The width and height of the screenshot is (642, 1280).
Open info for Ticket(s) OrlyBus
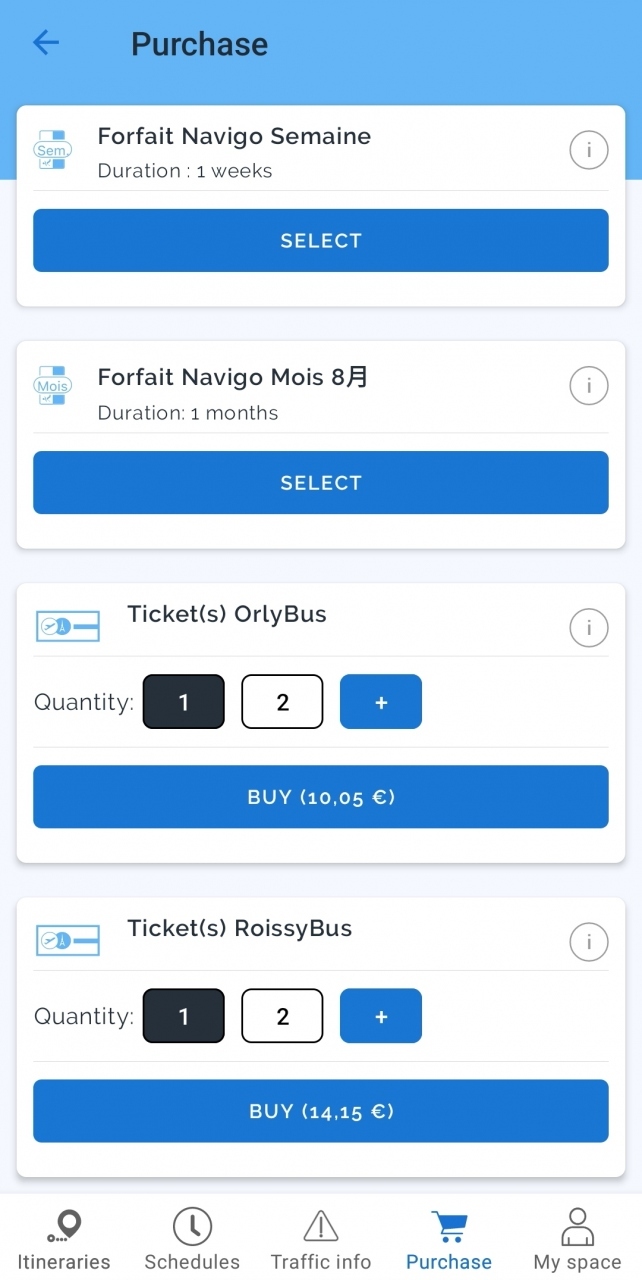588,628
